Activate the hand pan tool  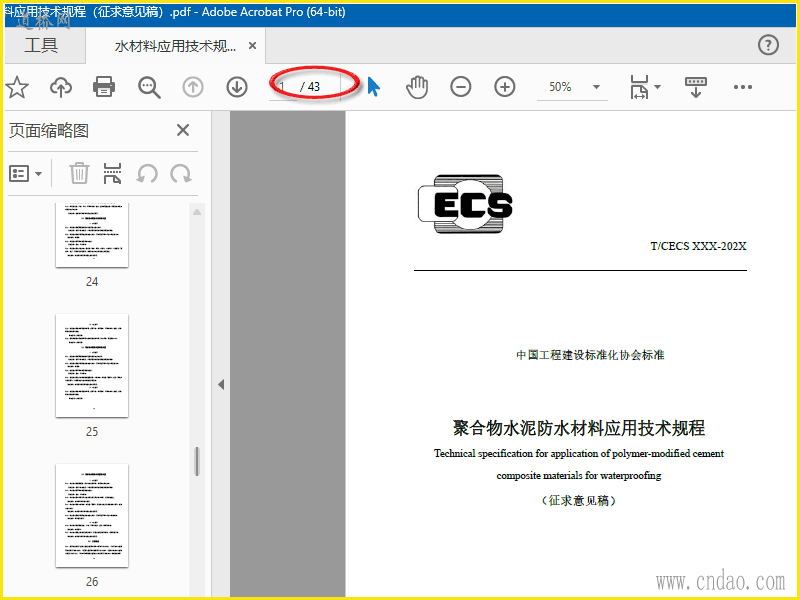point(417,87)
